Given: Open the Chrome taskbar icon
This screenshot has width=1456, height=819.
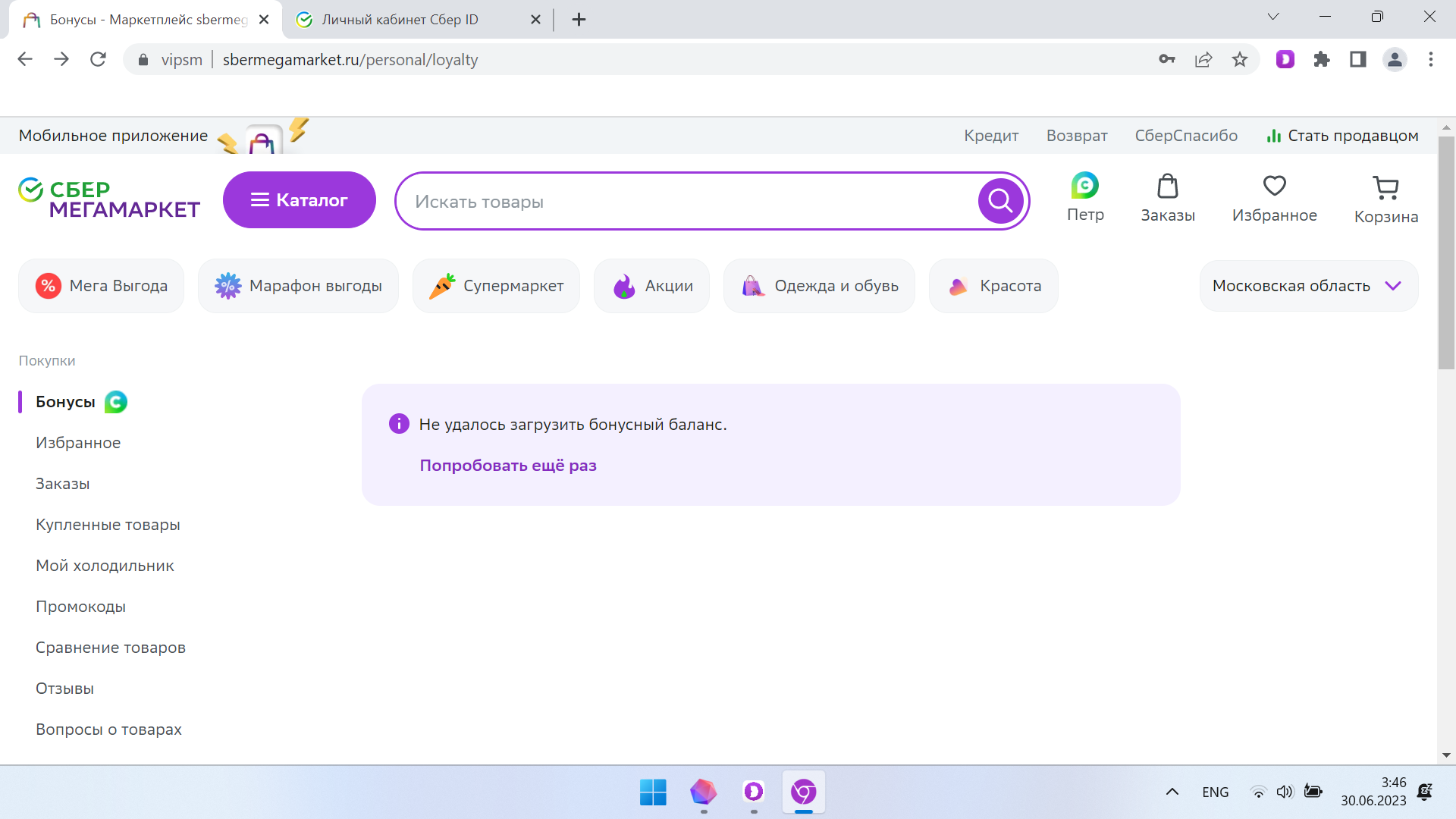Looking at the screenshot, I should [804, 792].
